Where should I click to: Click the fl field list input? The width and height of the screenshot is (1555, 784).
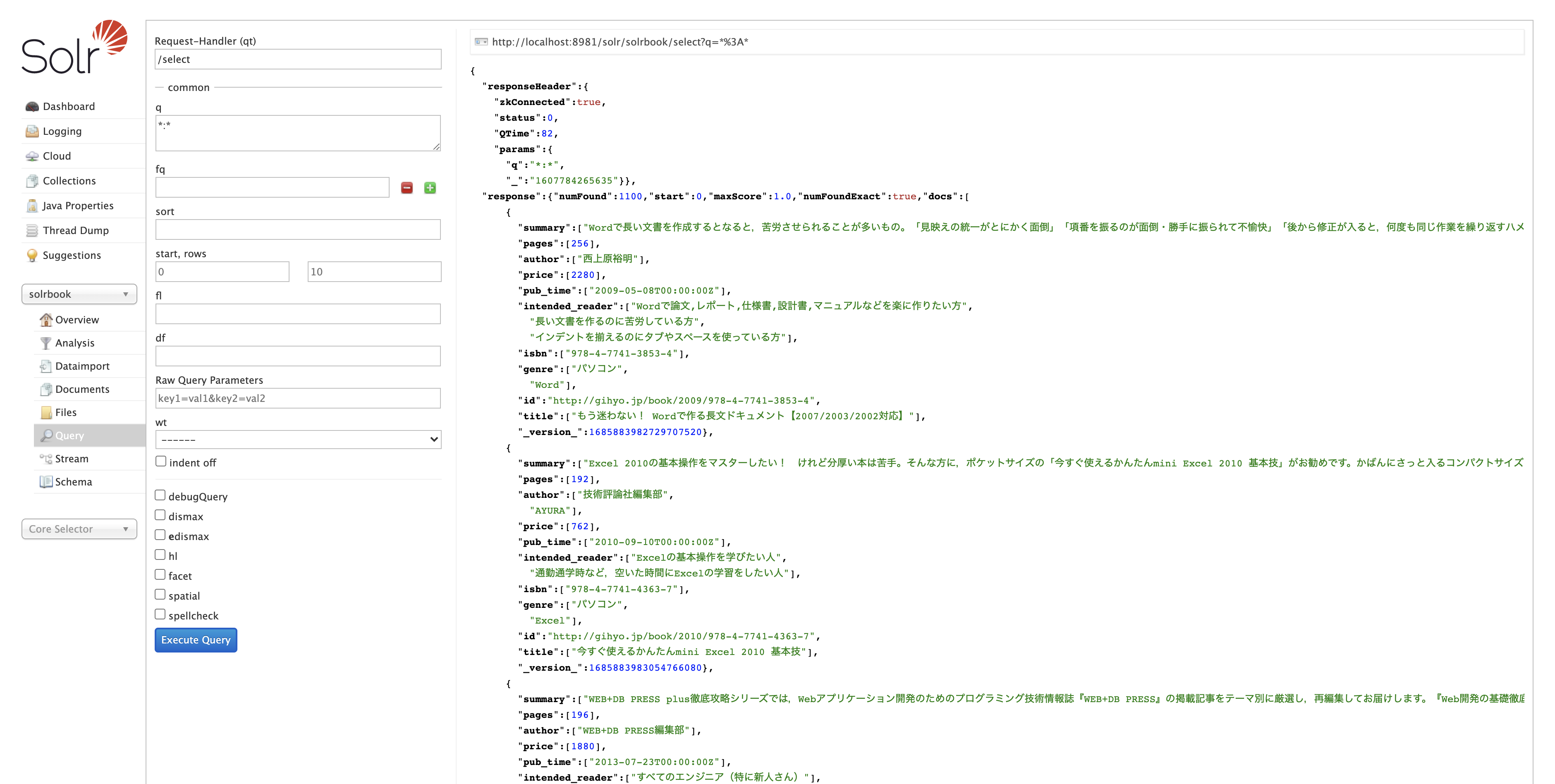[298, 314]
